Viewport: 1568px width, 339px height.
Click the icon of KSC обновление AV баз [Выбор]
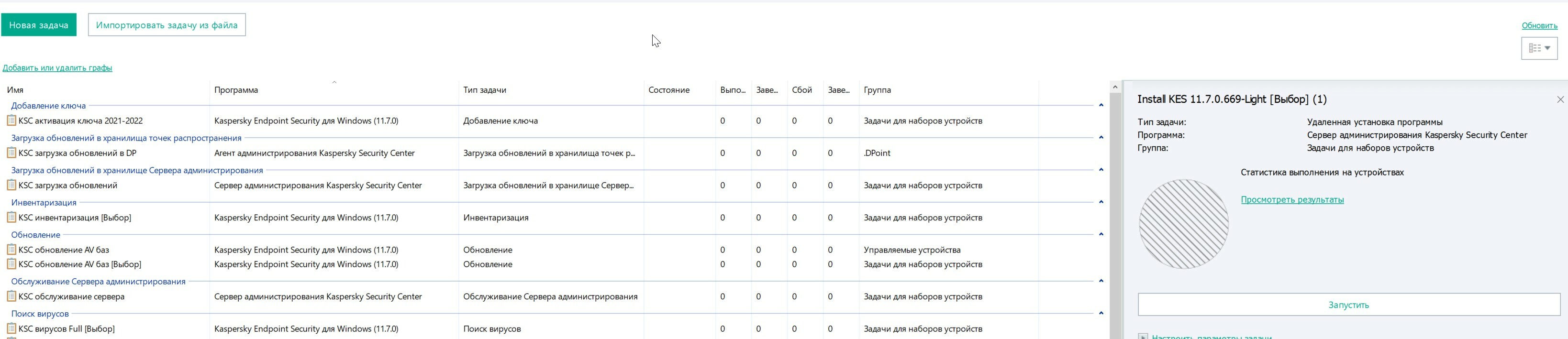coord(11,264)
